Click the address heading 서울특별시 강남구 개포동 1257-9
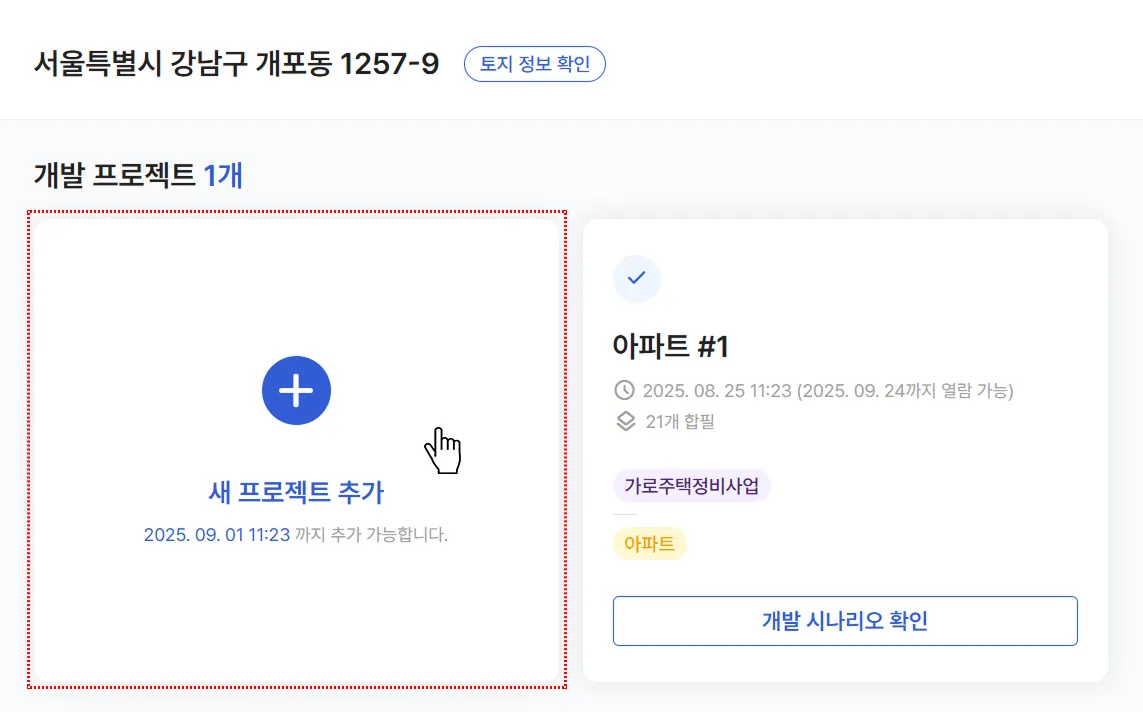Viewport: 1143px width, 712px height. pos(236,64)
